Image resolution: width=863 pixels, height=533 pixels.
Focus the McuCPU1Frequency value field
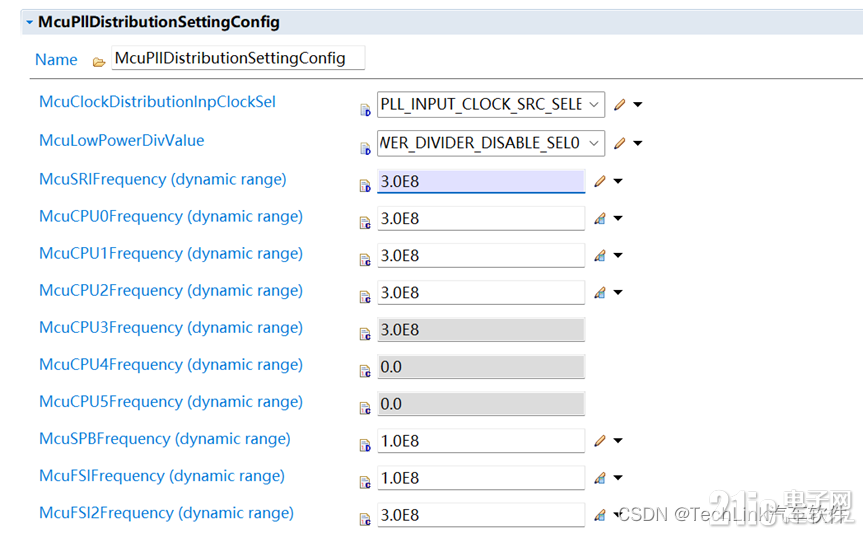480,255
